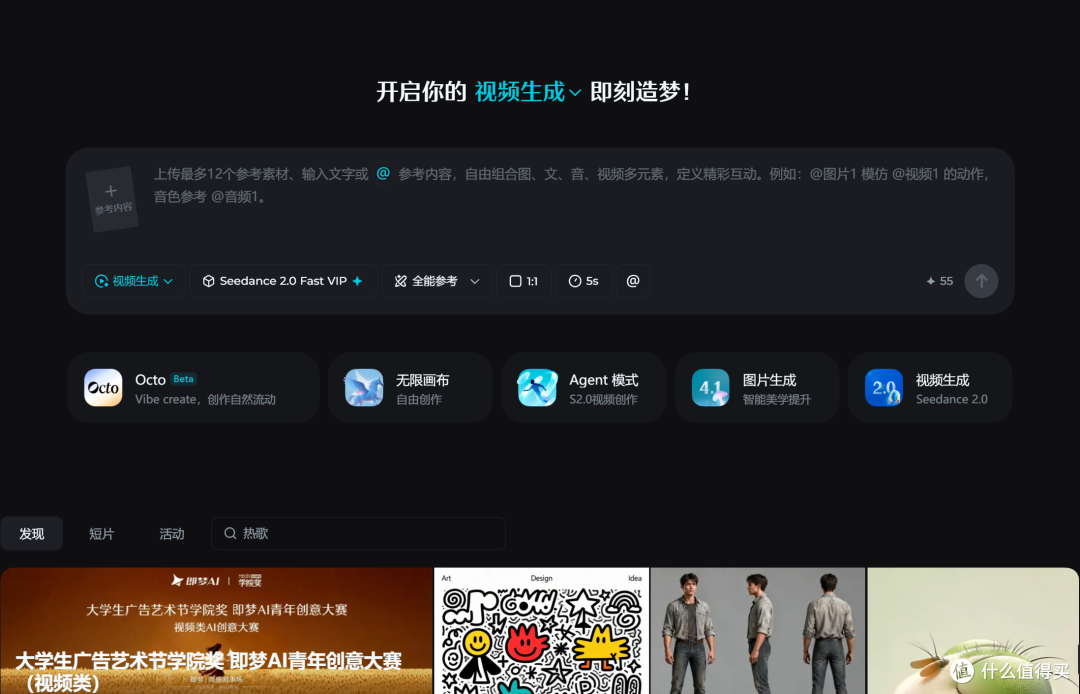Click the 无限画布 pegasus icon
The width and height of the screenshot is (1080, 694).
(x=364, y=388)
